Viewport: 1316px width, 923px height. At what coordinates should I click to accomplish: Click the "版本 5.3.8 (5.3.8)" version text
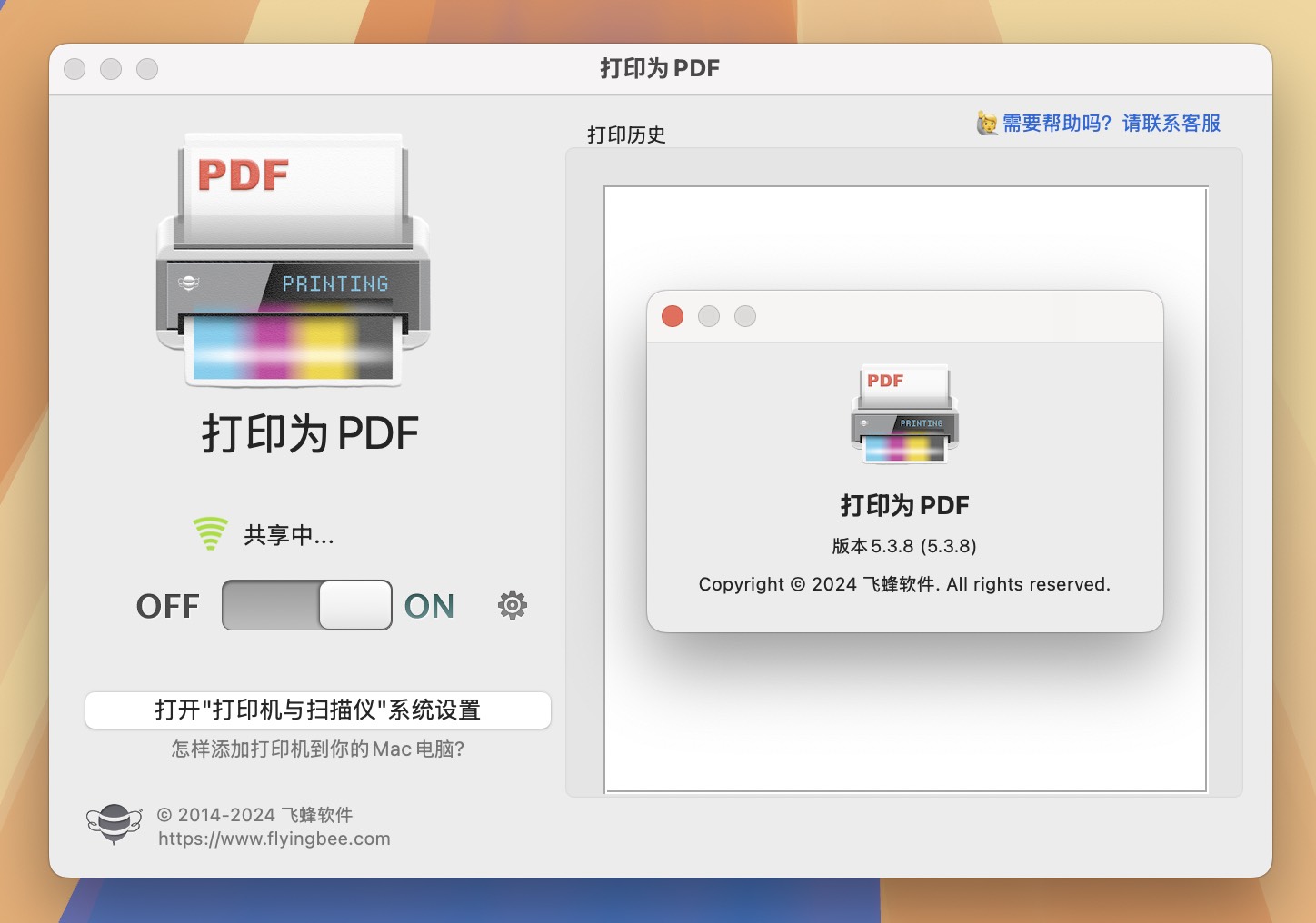(904, 546)
